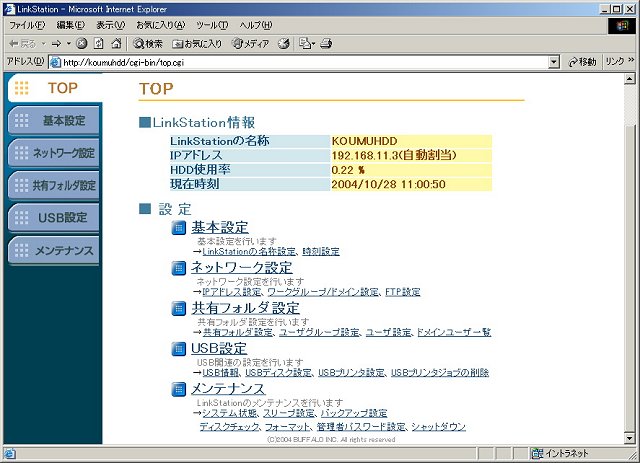Image resolution: width=640 pixels, height=463 pixels.
Task: Click the History toolbar icon
Action: pos(284,43)
